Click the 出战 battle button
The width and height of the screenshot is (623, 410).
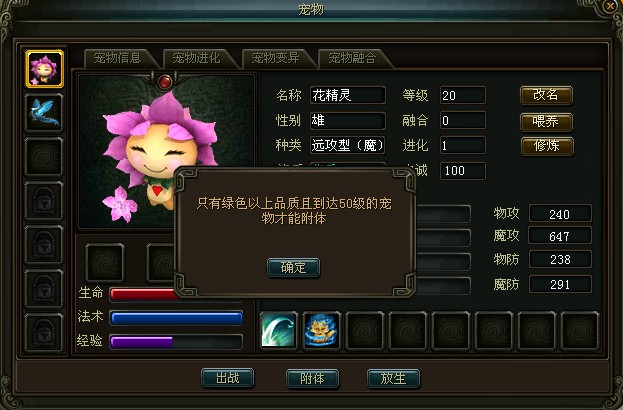(x=227, y=378)
